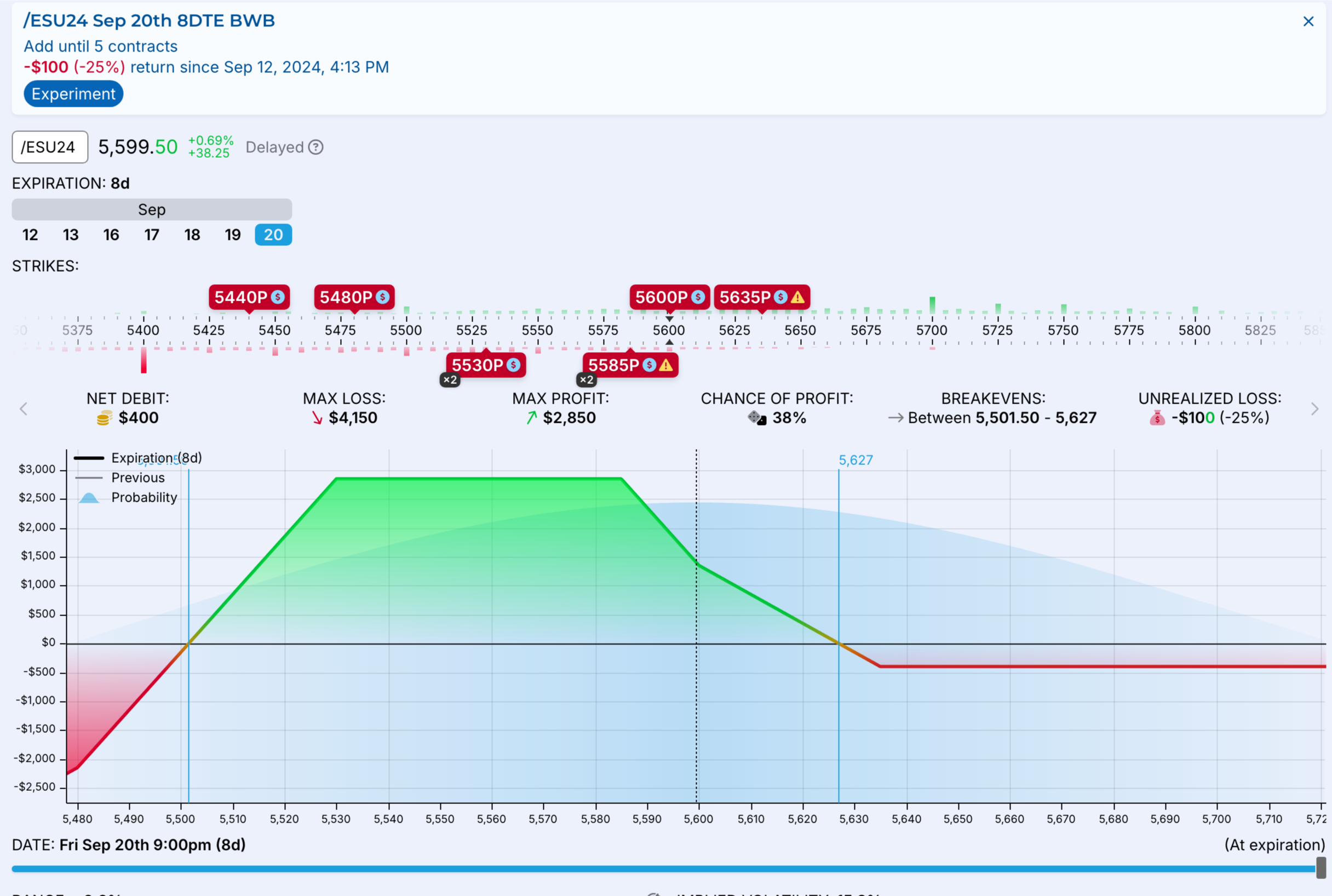Click the dollar icon on 5585P
The width and height of the screenshot is (1332, 896).
pyautogui.click(x=649, y=365)
